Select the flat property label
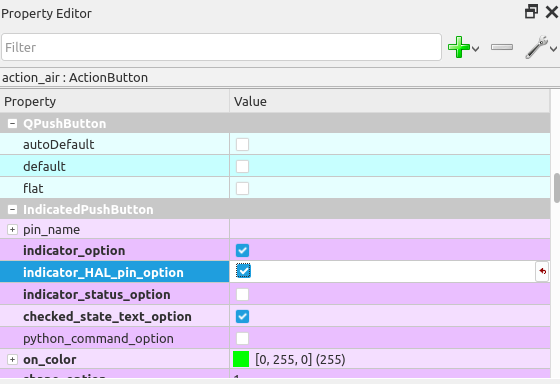 pyautogui.click(x=33, y=189)
